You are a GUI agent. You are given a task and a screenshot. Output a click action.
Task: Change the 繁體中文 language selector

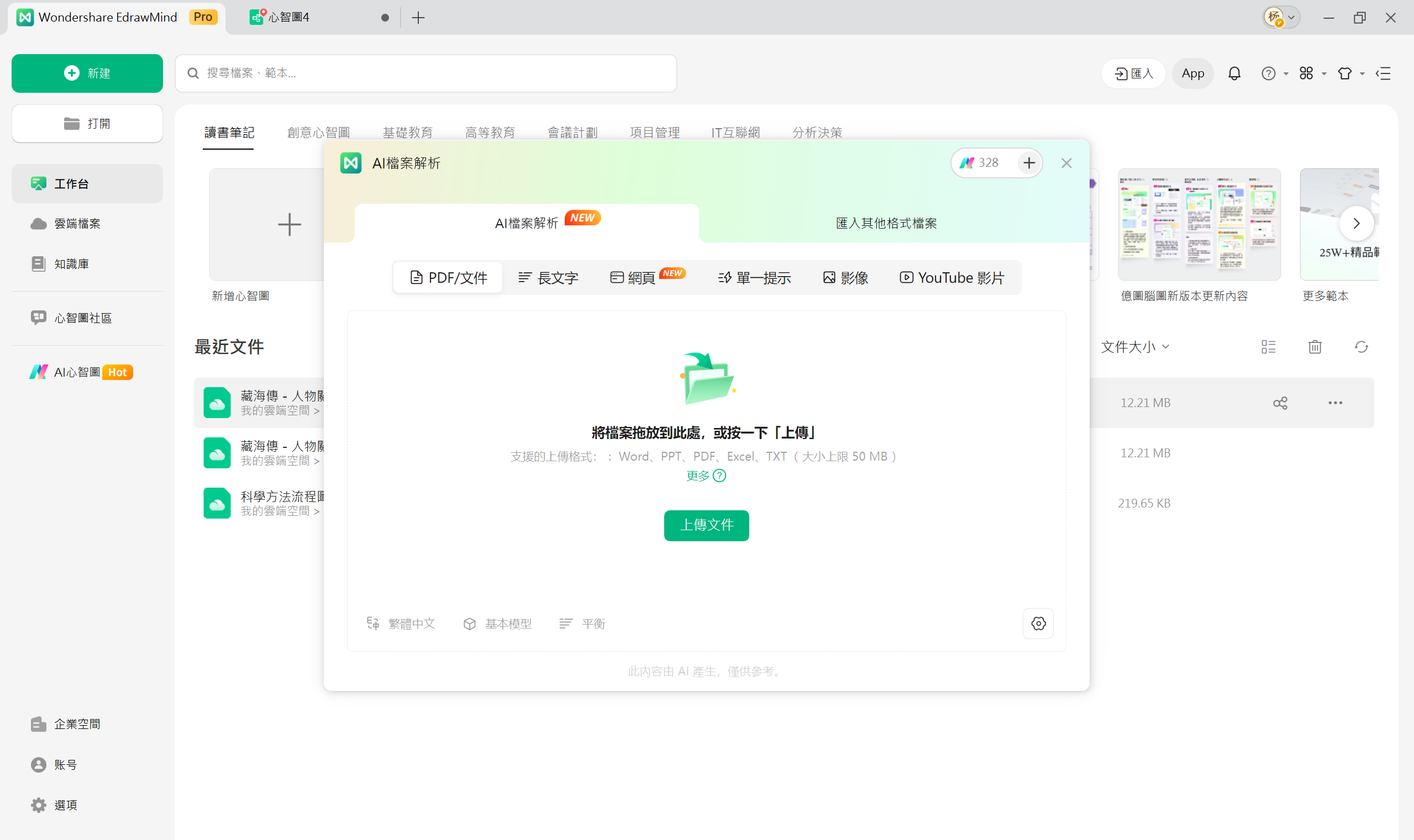[402, 623]
